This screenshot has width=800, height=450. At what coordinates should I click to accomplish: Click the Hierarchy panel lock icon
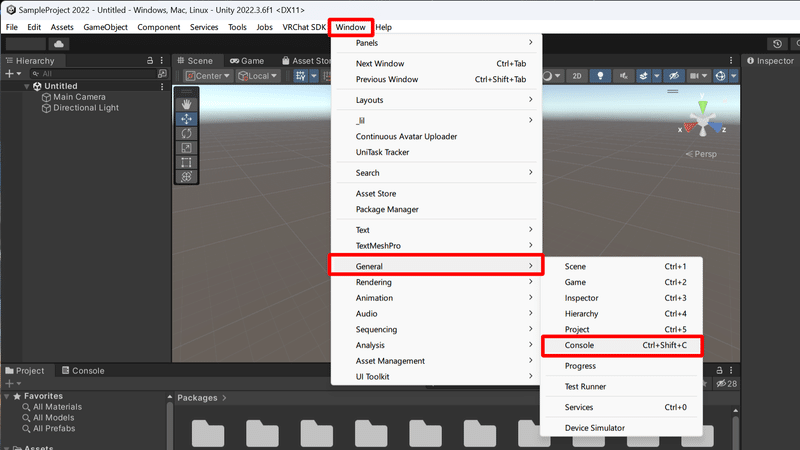point(149,60)
